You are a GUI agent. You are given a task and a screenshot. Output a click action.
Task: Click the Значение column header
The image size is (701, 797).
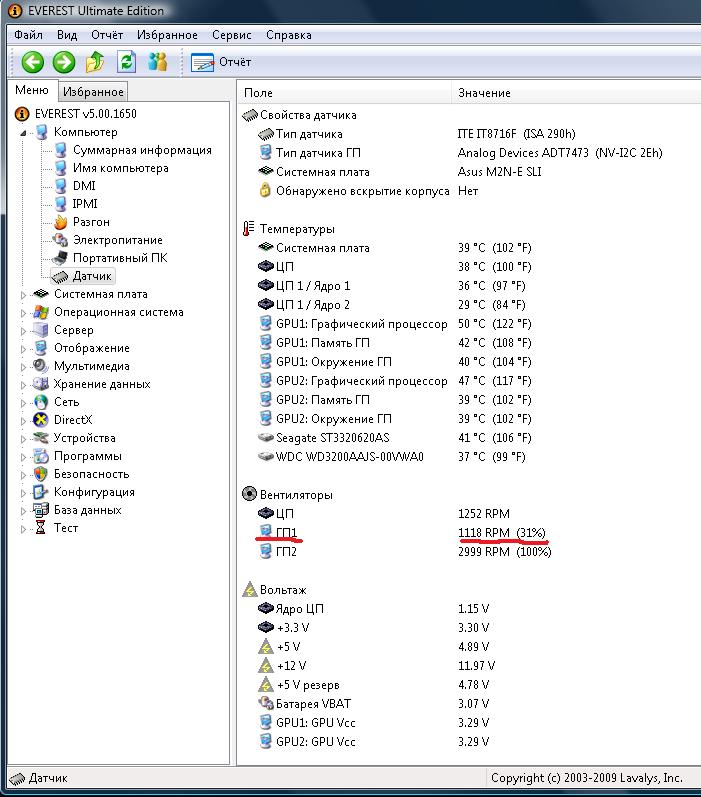[x=576, y=93]
